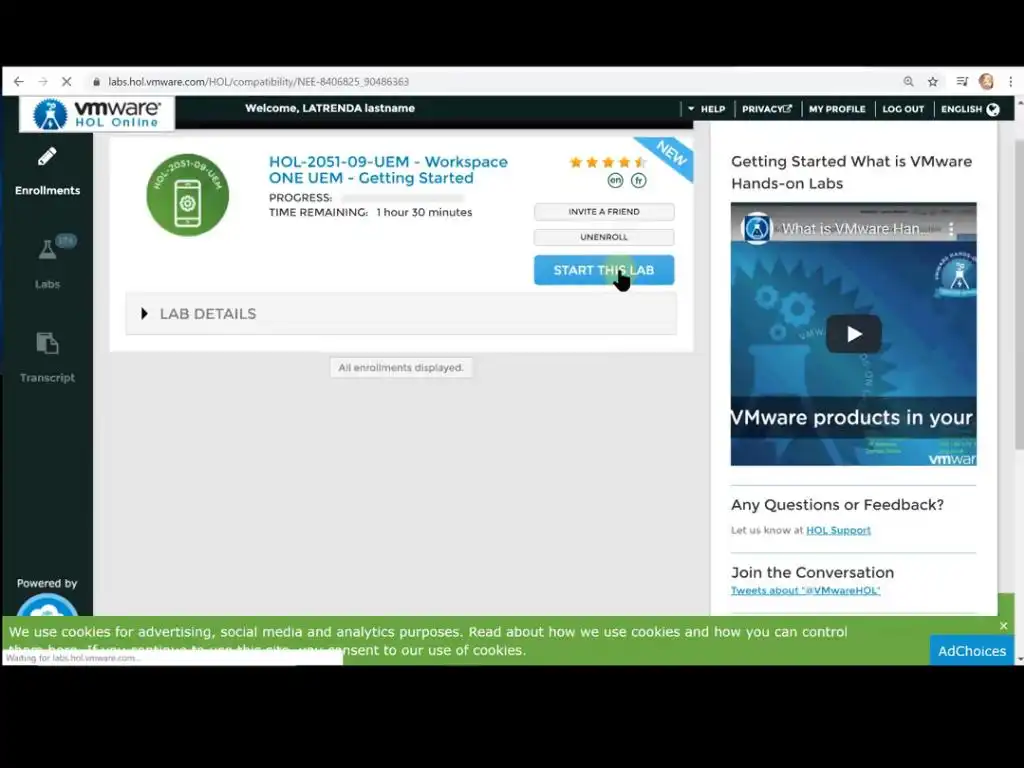Click LOG OUT
This screenshot has height=768, width=1024.
(903, 109)
